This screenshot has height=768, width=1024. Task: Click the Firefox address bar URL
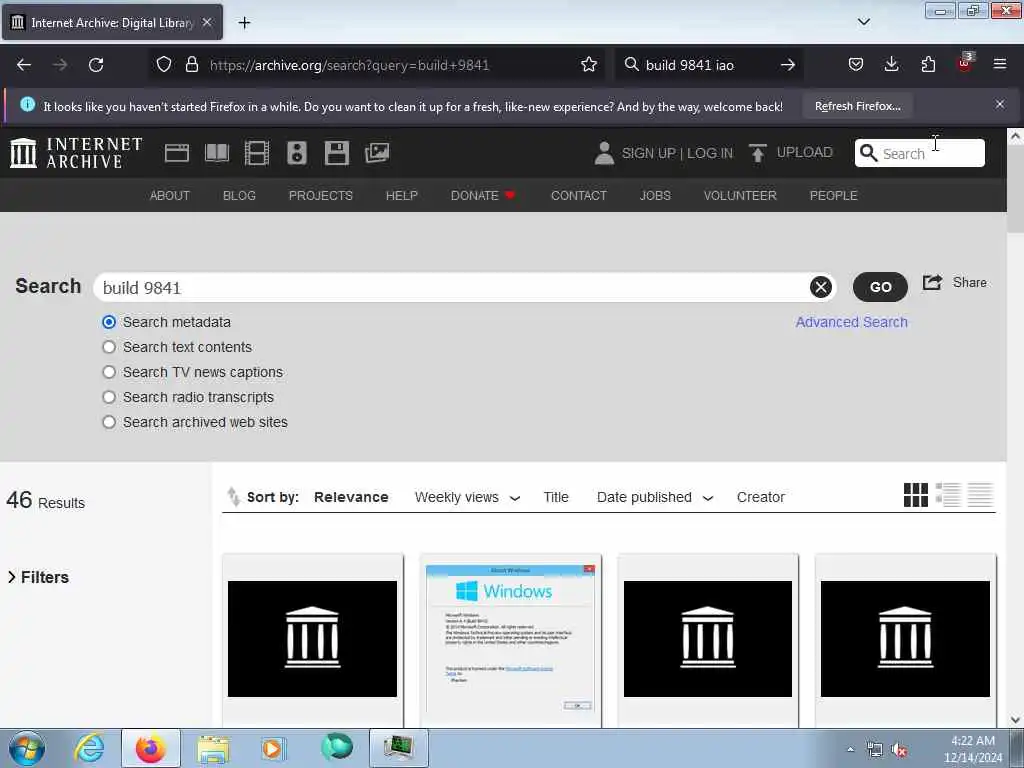[349, 65]
